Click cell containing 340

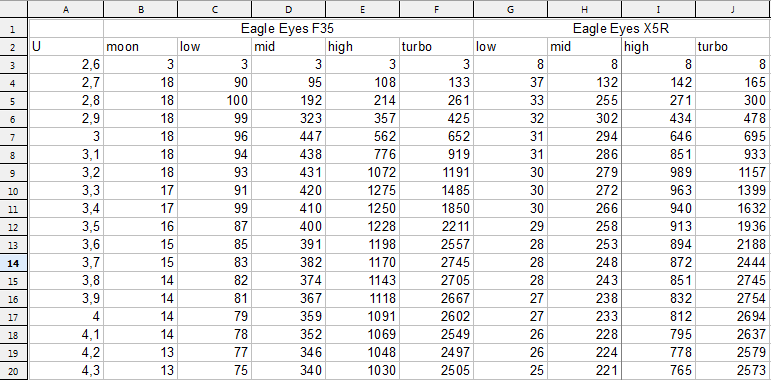pyautogui.click(x=289, y=371)
